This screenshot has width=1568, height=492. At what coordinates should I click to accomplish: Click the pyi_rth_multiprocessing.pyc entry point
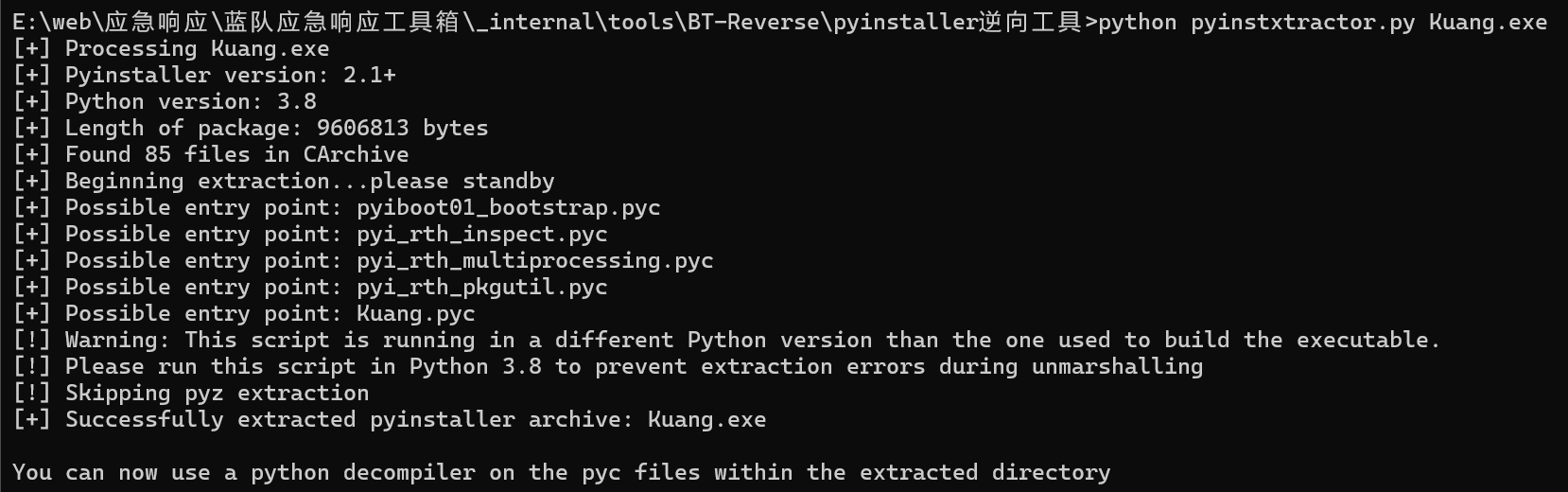534,260
